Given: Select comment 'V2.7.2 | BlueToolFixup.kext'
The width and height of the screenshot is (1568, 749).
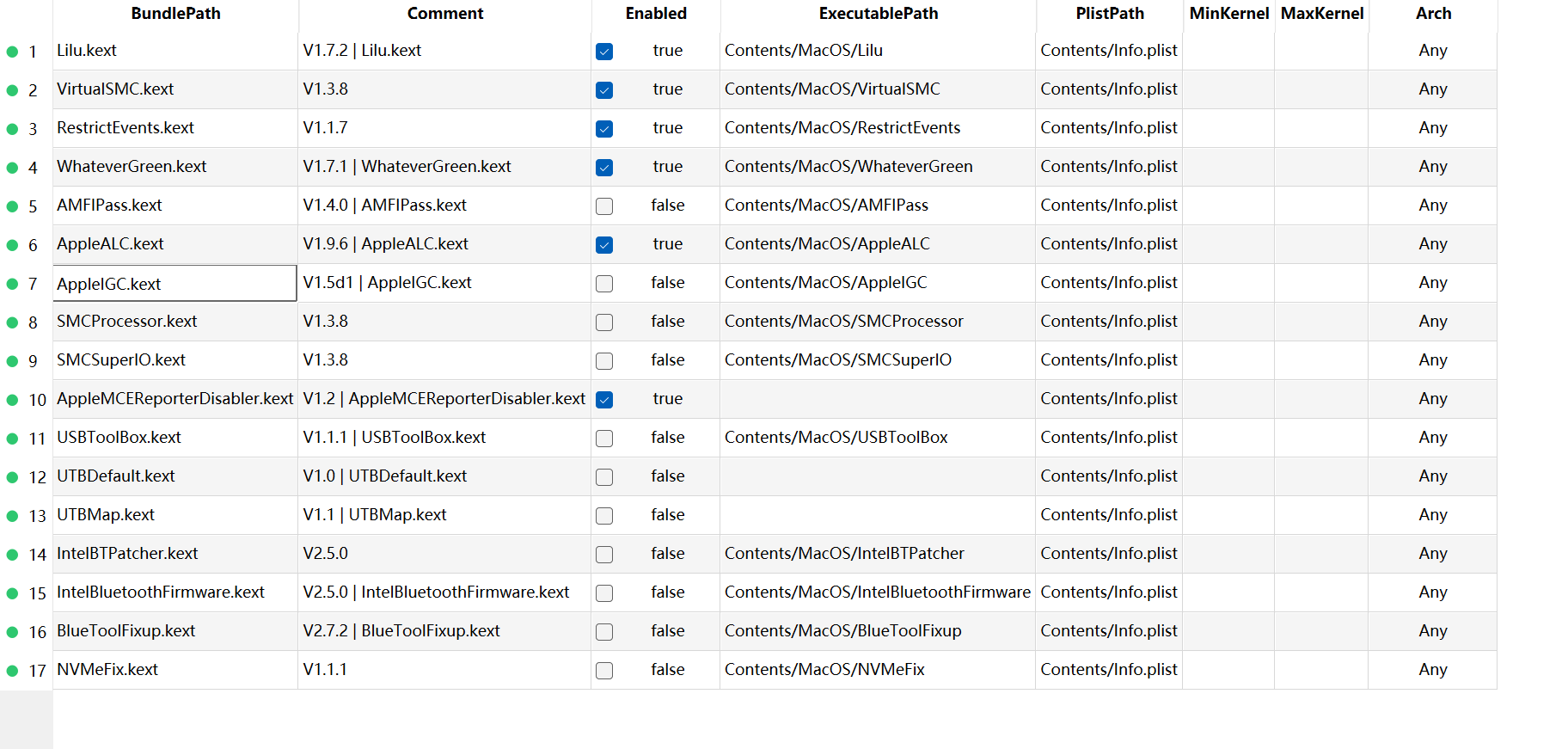Looking at the screenshot, I should 444,631.
